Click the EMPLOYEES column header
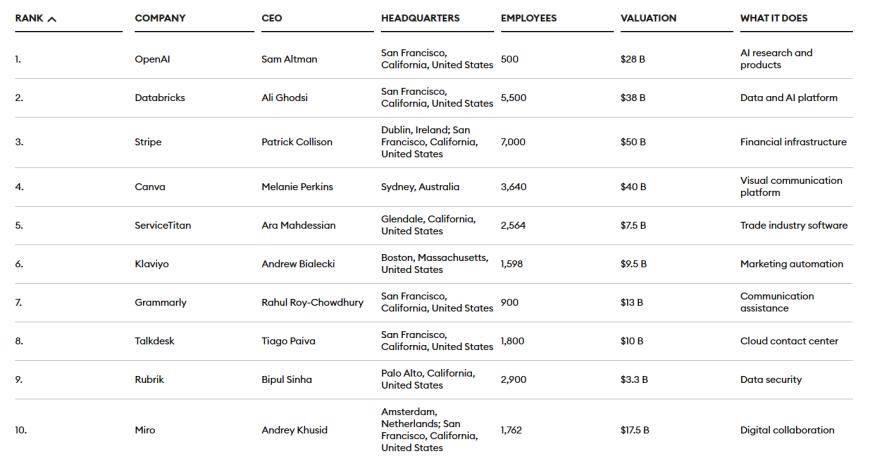 pyautogui.click(x=529, y=18)
